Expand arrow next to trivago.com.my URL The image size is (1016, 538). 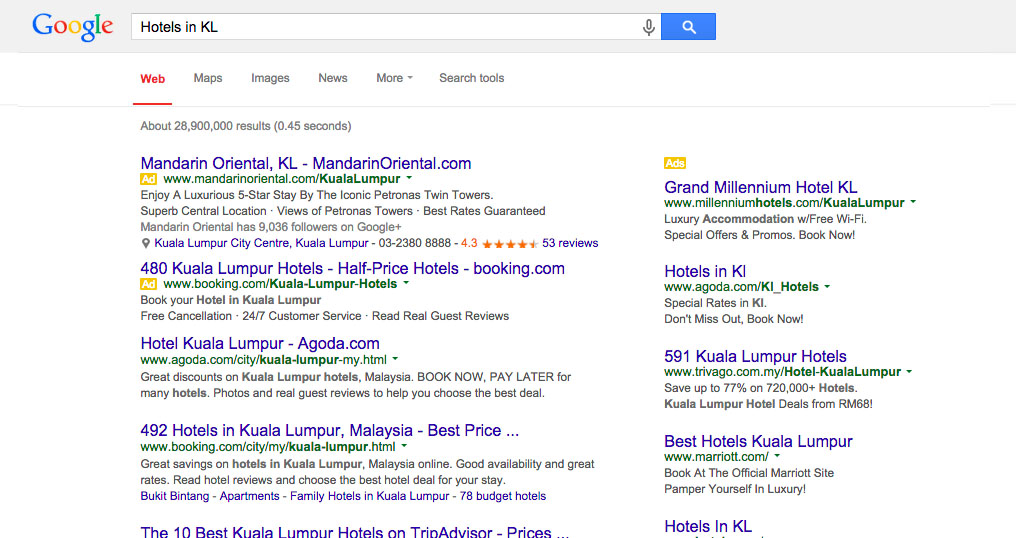pyautogui.click(x=909, y=371)
